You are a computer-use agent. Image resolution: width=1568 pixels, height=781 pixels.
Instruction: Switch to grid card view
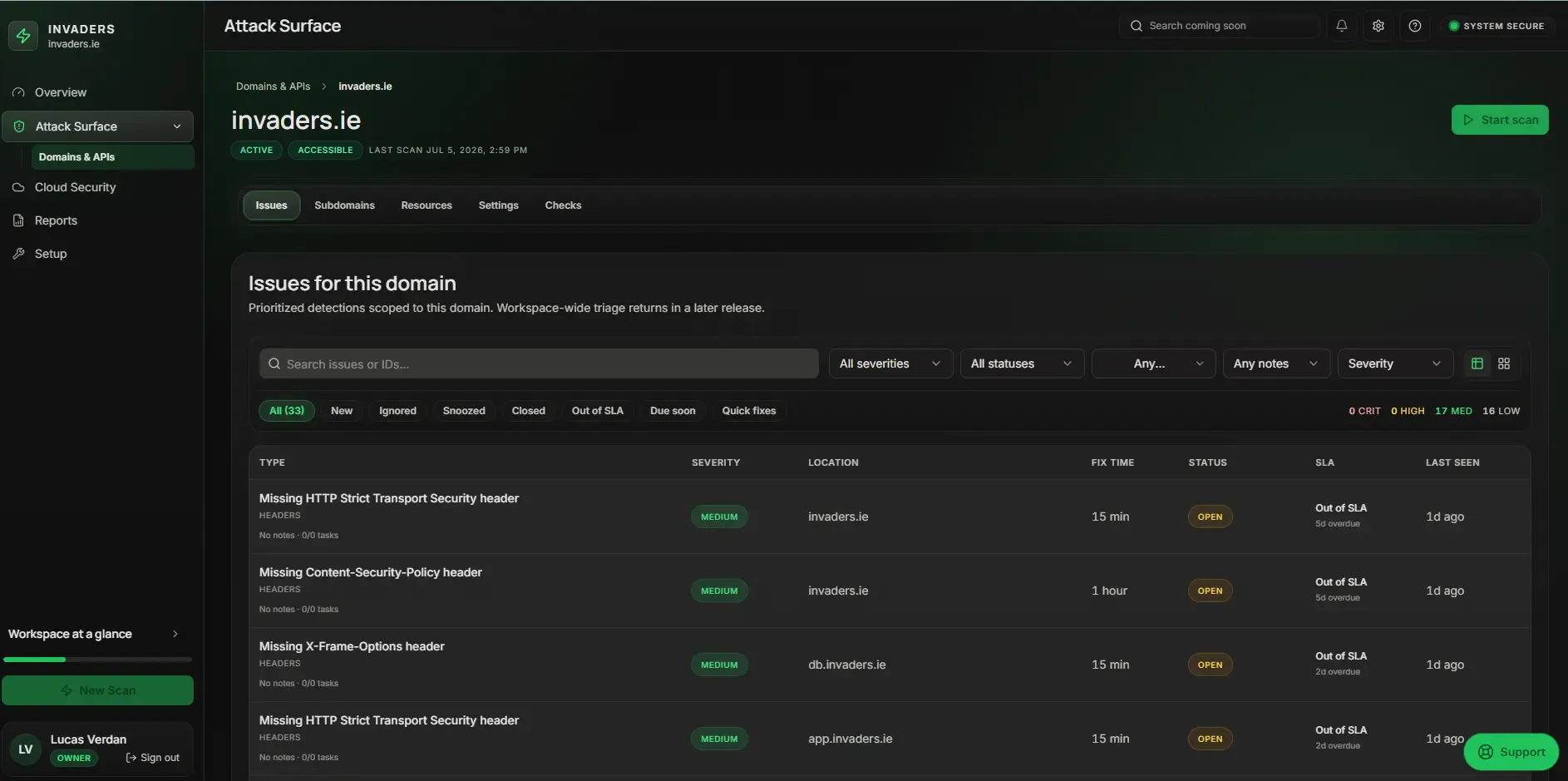pos(1504,363)
